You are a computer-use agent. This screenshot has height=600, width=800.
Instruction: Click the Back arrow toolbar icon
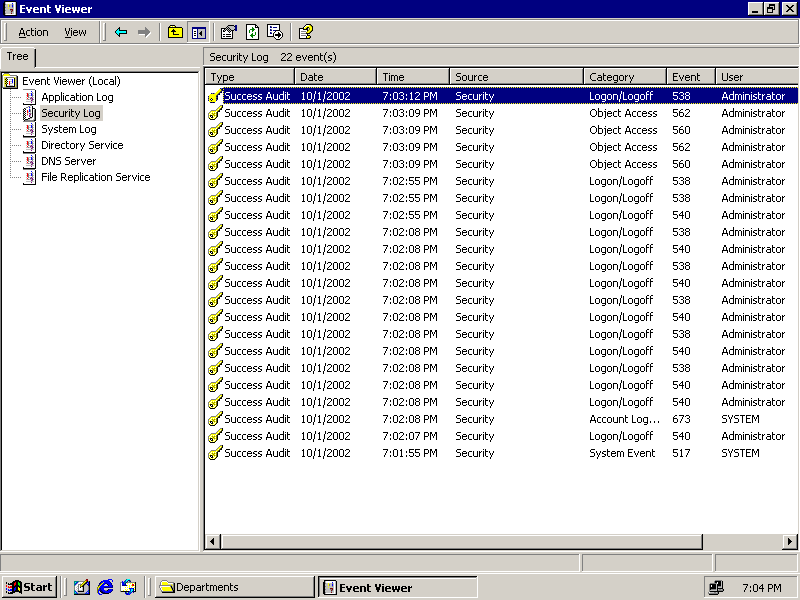pyautogui.click(x=121, y=32)
